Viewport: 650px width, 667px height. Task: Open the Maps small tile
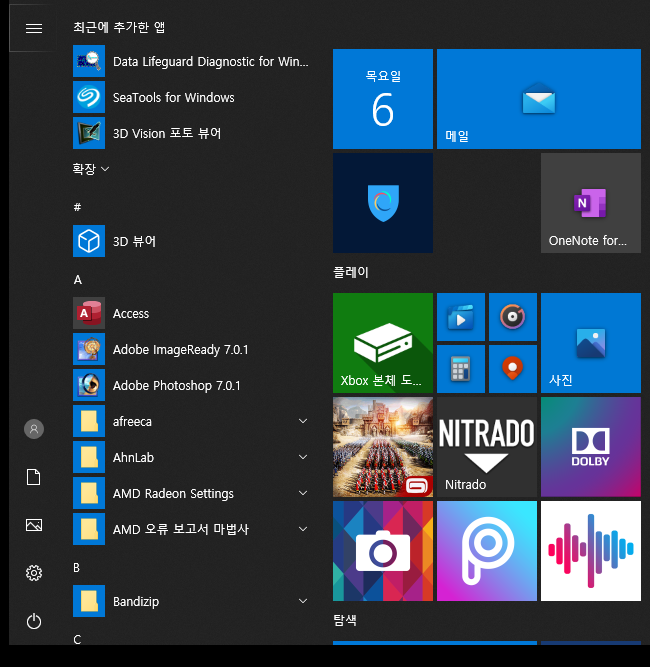513,369
